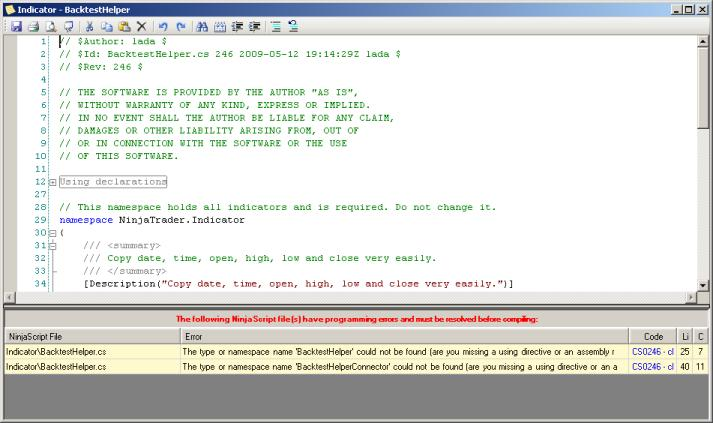Click the first indent-lines icon after Find group
The image size is (713, 423).
click(237, 26)
